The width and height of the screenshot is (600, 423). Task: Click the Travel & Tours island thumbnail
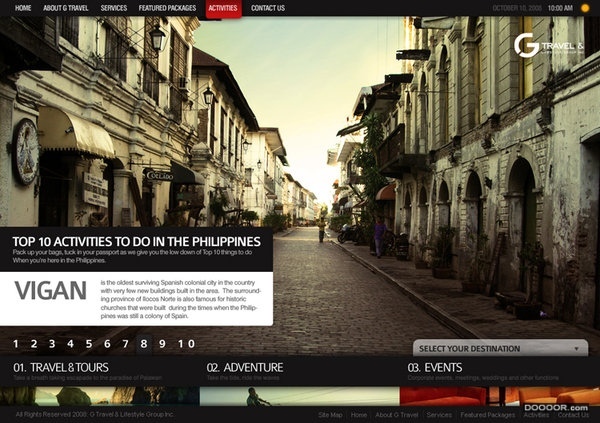point(99,396)
